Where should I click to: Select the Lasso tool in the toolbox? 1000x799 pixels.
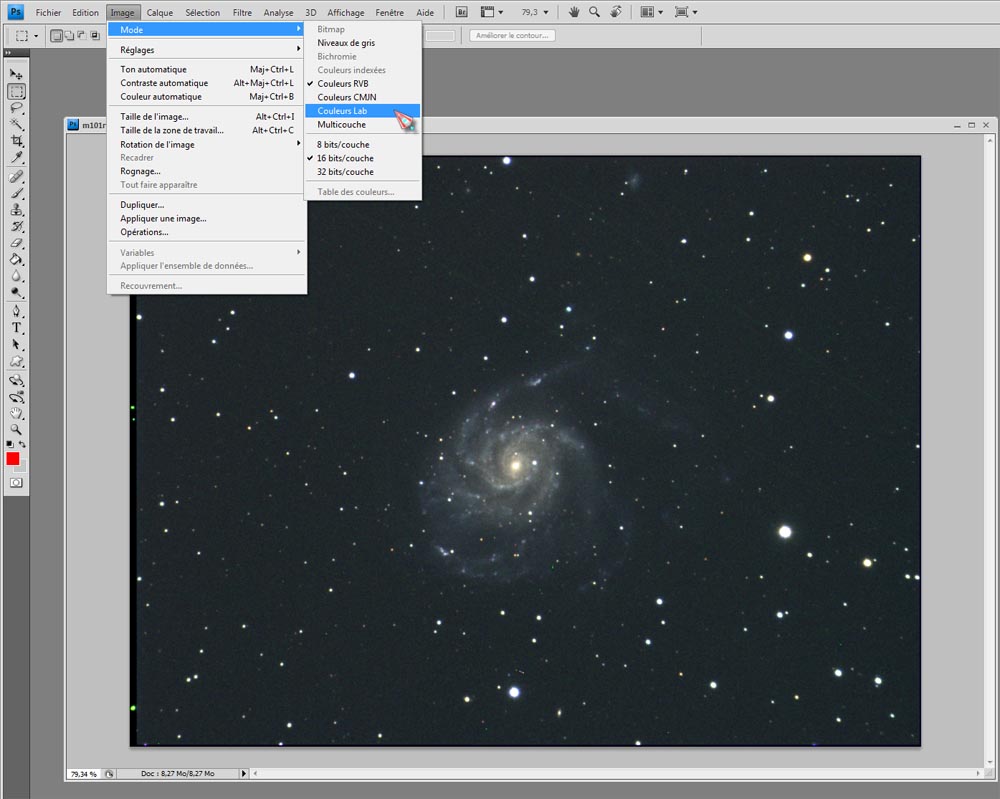pos(17,108)
